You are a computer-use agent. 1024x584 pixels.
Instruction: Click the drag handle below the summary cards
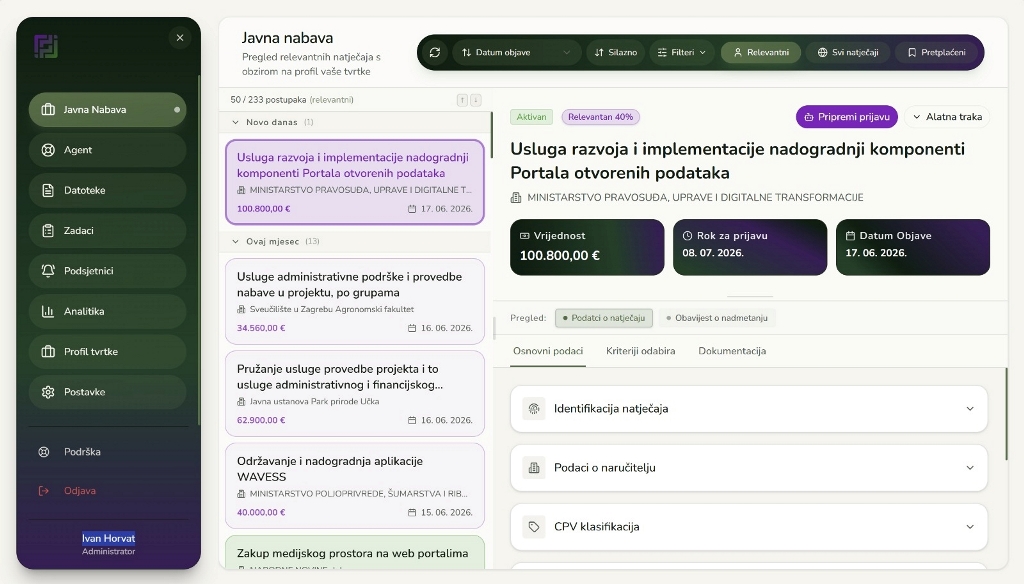[x=750, y=297]
